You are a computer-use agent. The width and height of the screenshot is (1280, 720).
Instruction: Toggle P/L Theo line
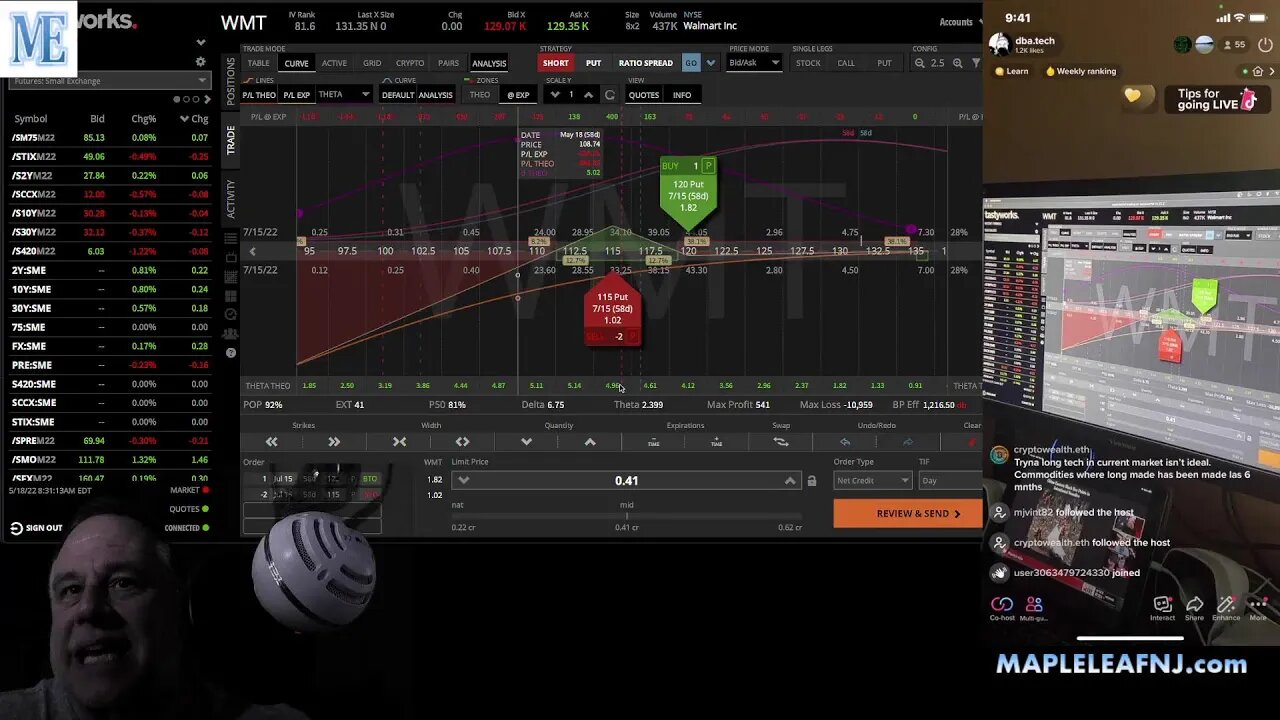click(259, 95)
